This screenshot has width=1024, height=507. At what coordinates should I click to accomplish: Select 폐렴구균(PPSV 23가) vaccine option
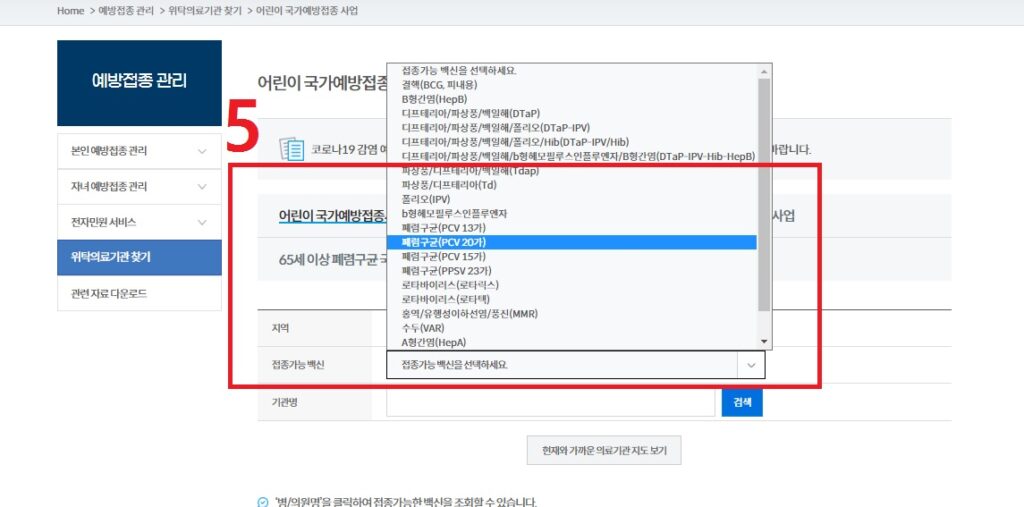[x=571, y=271]
